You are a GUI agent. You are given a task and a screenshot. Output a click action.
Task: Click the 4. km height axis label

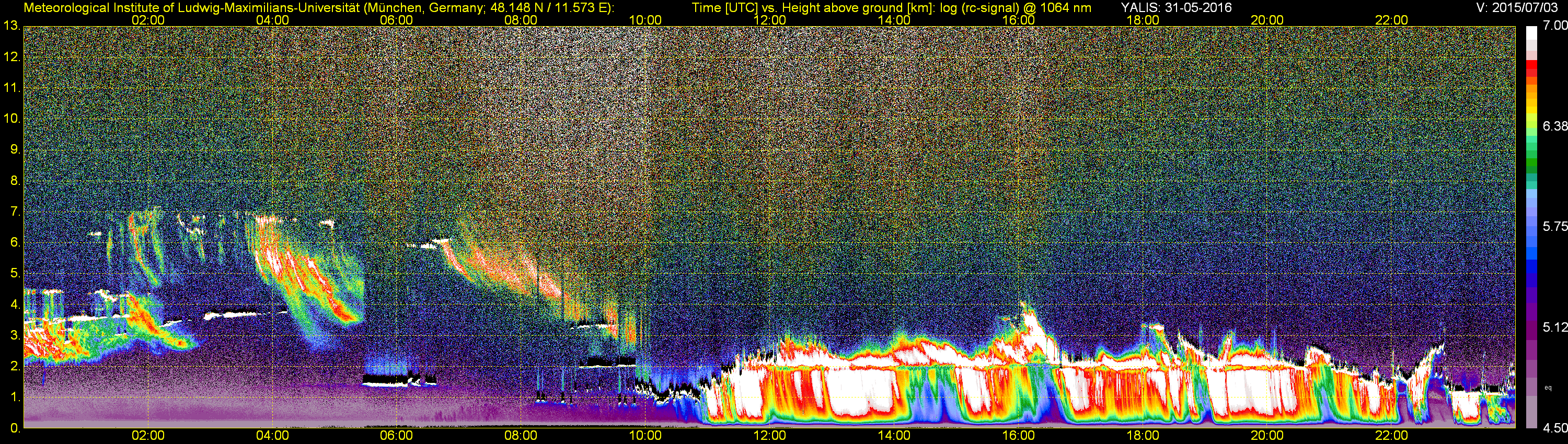click(x=15, y=305)
